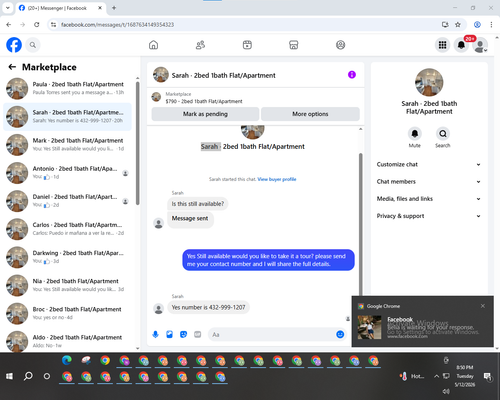The height and width of the screenshot is (400, 500).
Task: Open a new Chrome tab
Action: [x=114, y=8]
